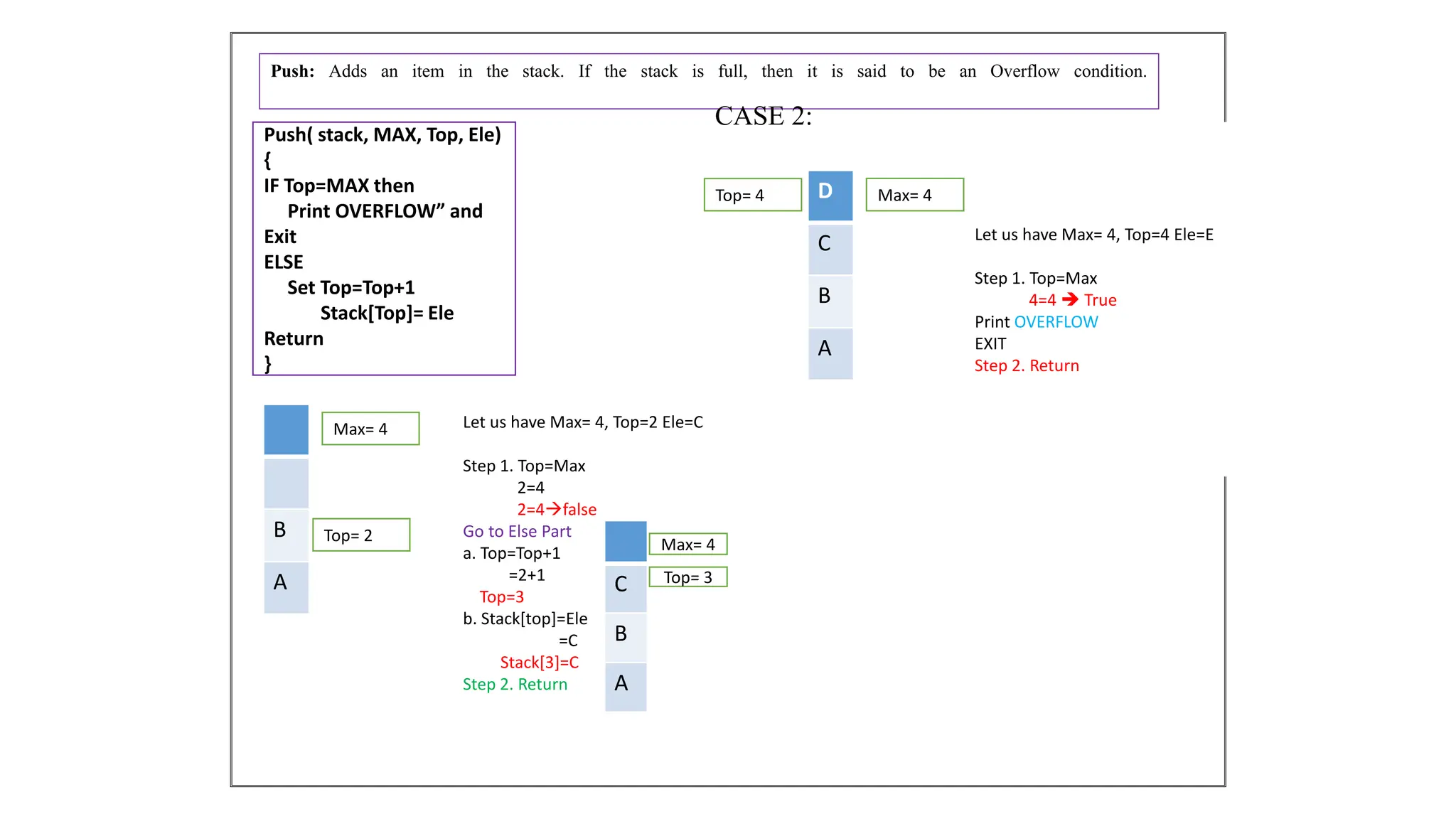Click the Top= 2 label box
1456x819 pixels.
coord(361,535)
